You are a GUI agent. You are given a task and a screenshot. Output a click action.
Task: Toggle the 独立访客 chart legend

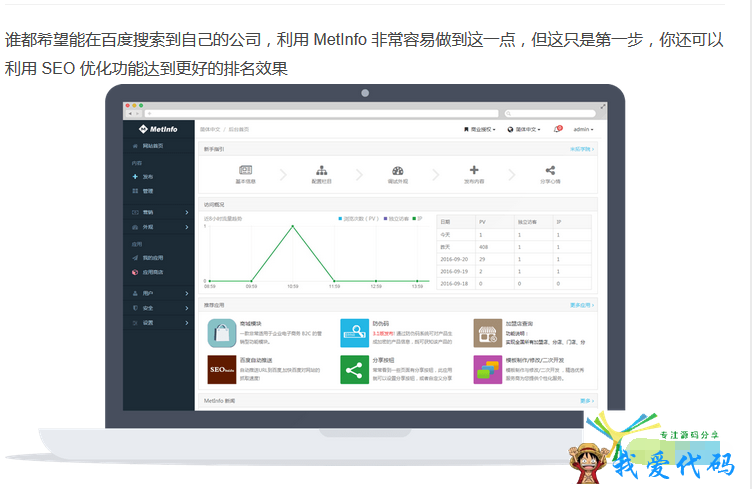point(396,219)
